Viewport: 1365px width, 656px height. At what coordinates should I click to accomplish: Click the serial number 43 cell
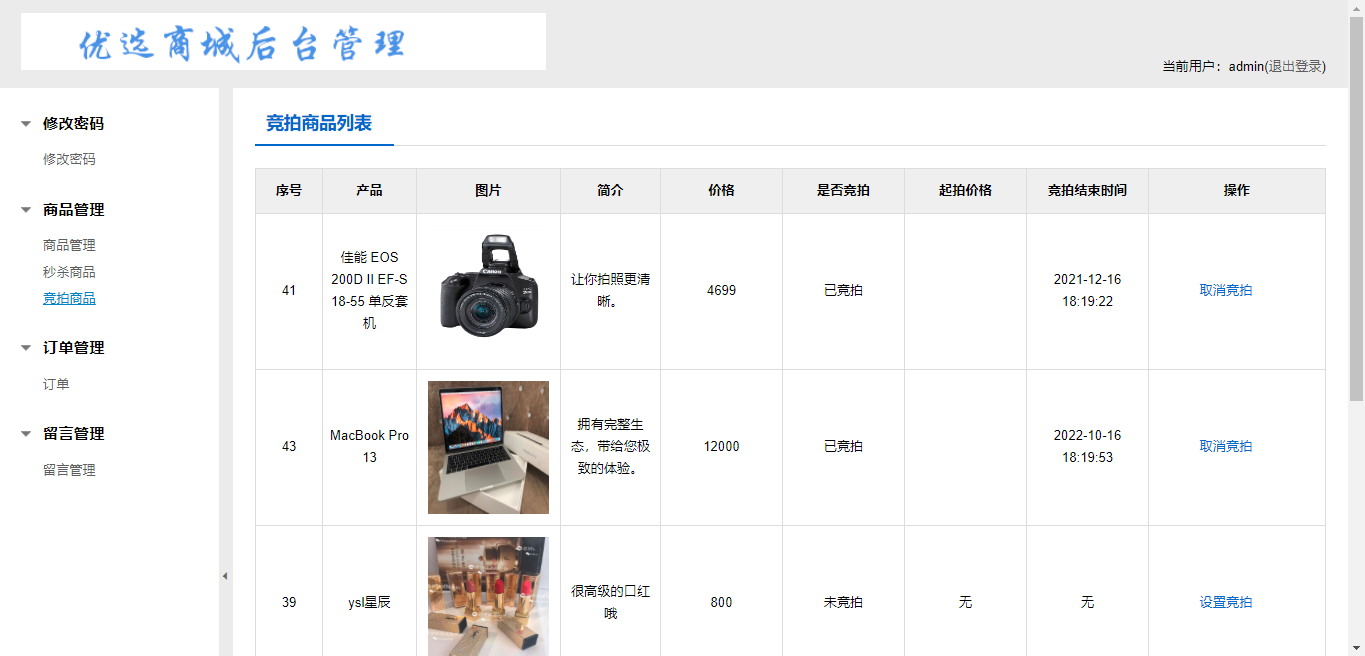coord(289,446)
